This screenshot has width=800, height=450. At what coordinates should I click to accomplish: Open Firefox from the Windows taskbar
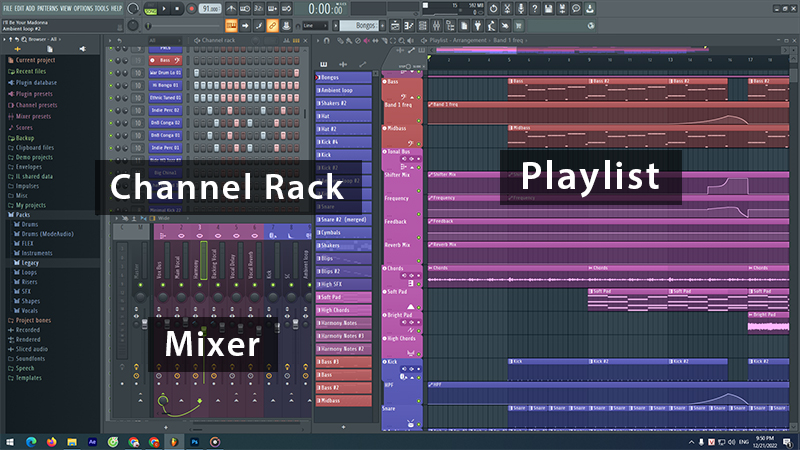(52, 442)
